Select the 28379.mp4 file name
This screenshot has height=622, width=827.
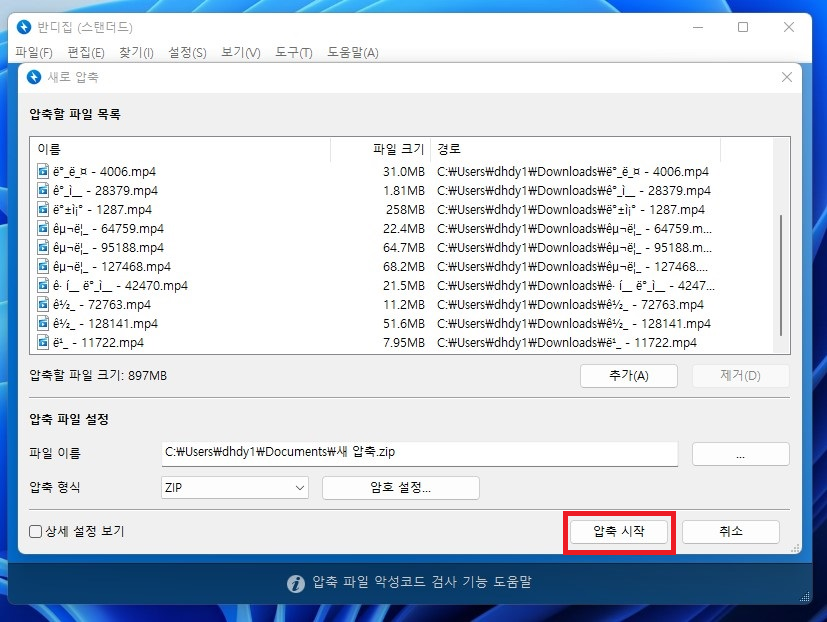coord(105,190)
